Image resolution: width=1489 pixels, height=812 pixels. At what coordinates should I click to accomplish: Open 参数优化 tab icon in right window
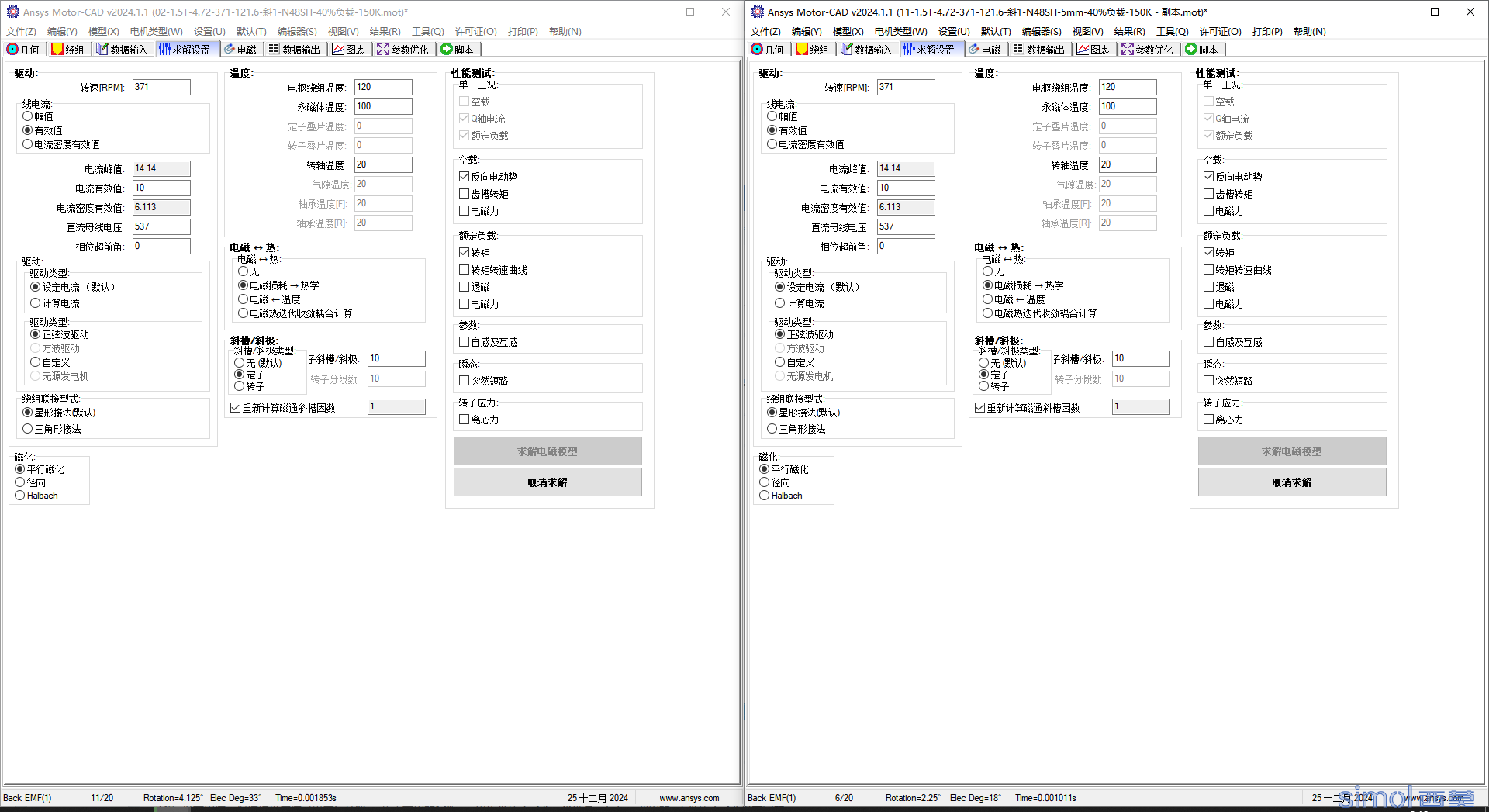[x=1128, y=49]
